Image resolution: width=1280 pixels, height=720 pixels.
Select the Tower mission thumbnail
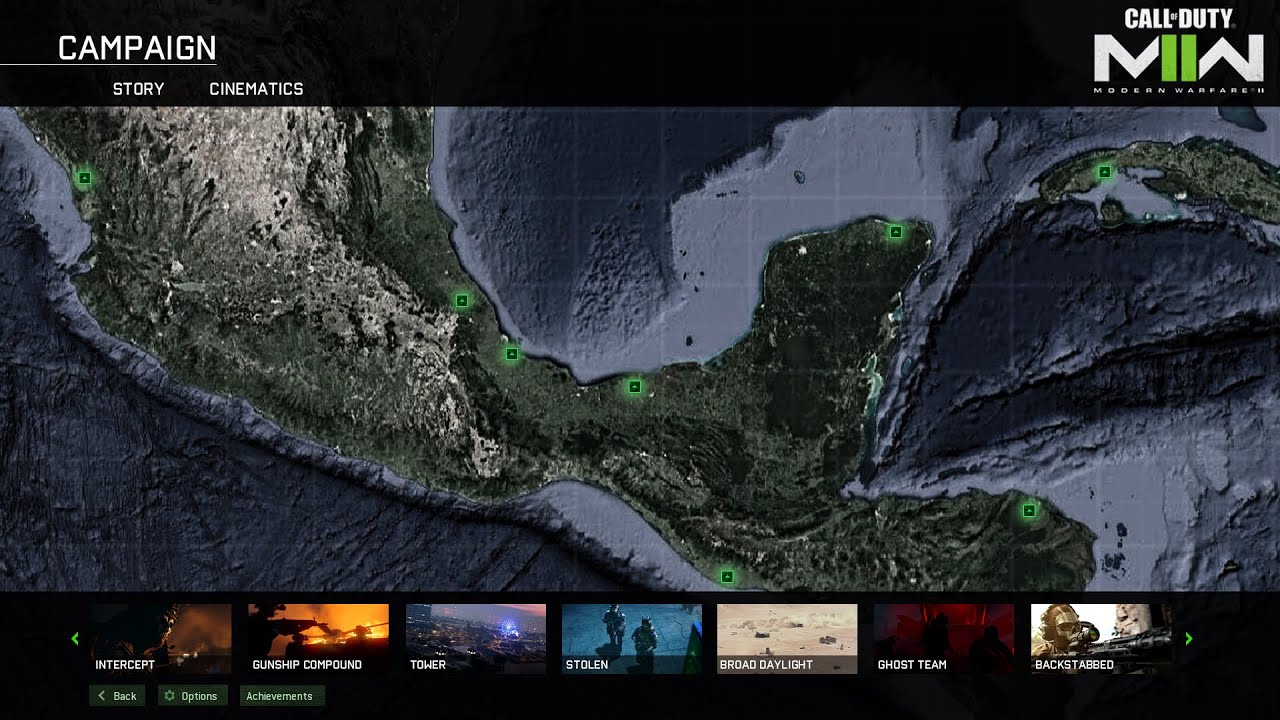(476, 638)
